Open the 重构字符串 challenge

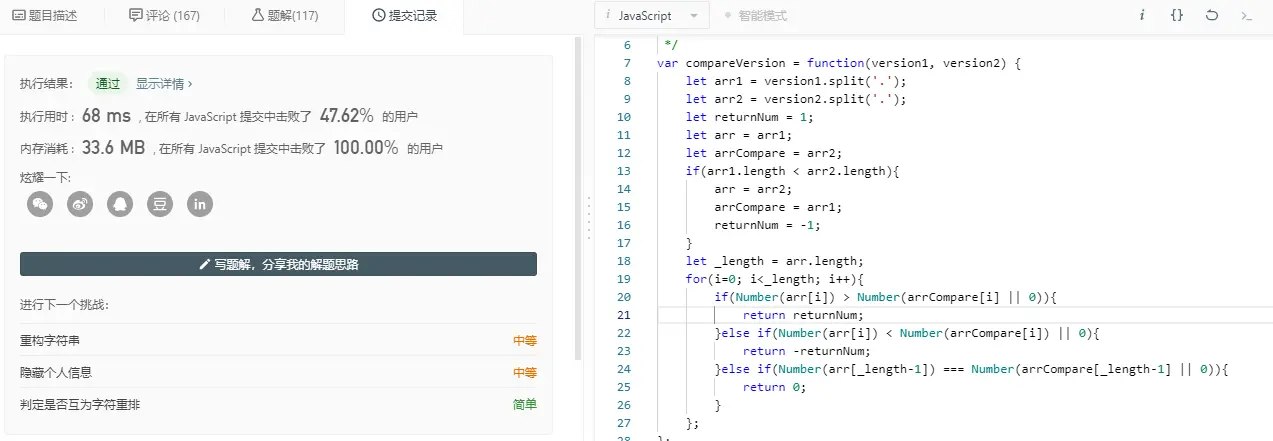(50, 340)
